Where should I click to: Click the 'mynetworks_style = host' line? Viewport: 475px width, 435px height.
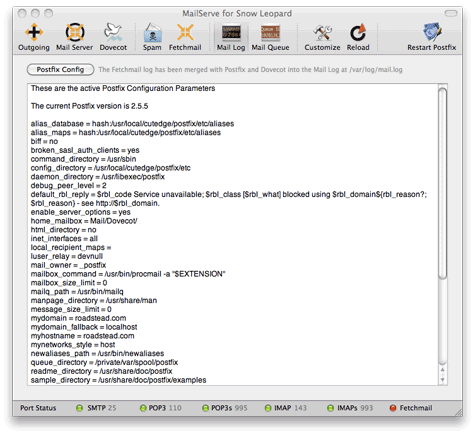coord(73,345)
